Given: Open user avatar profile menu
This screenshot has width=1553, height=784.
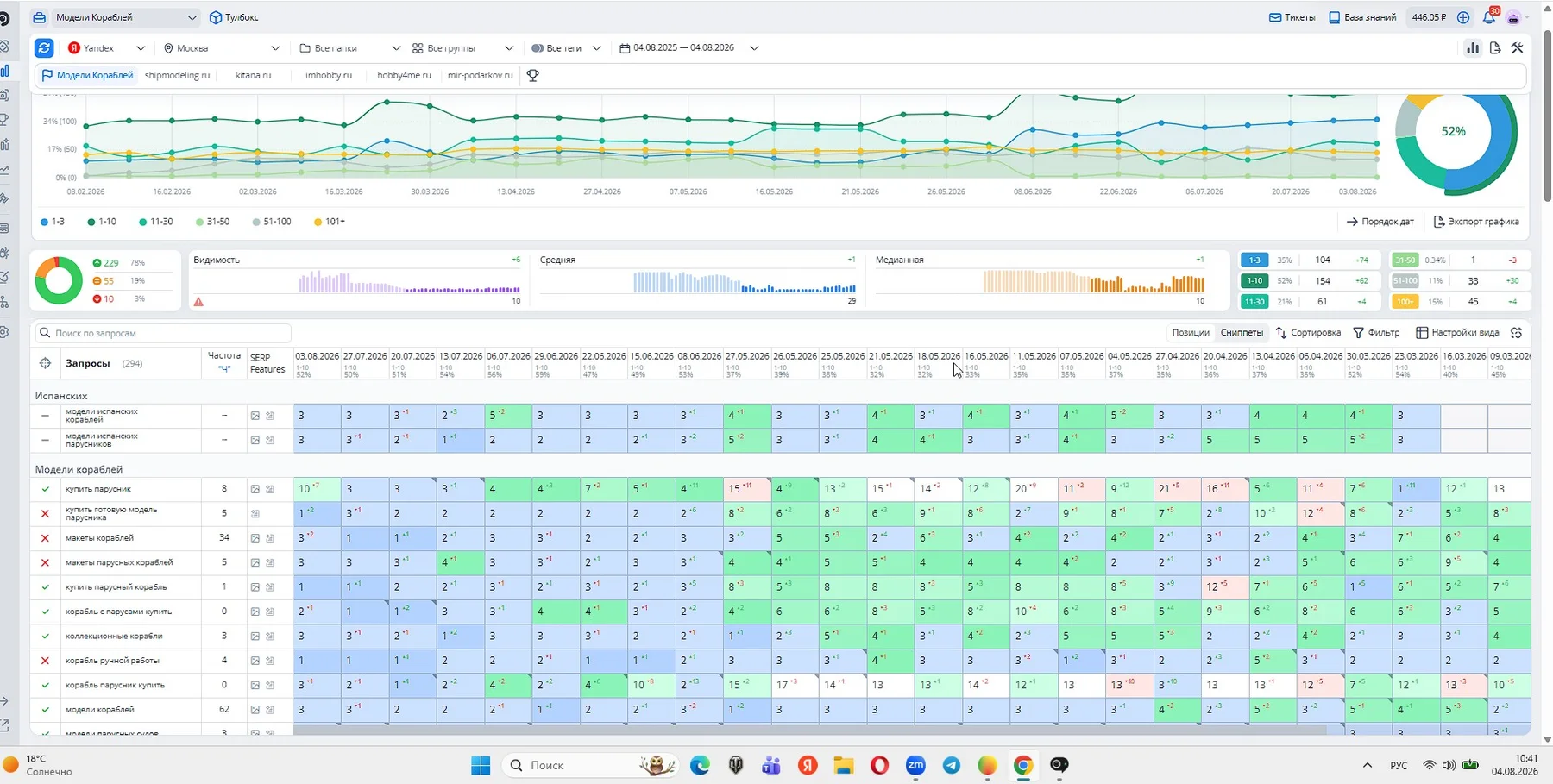Looking at the screenshot, I should coord(1513,17).
